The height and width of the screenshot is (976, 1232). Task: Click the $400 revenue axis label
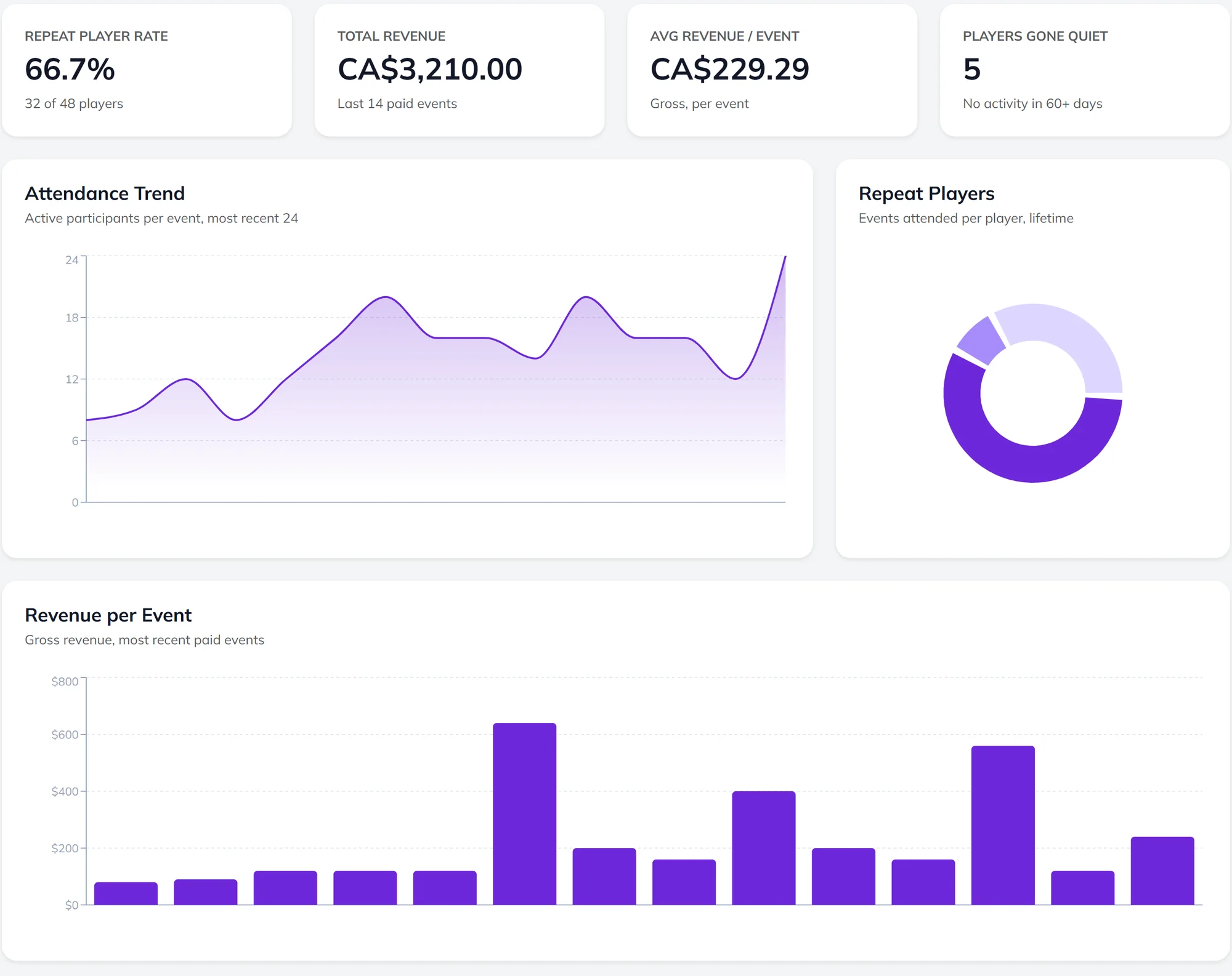coord(65,791)
